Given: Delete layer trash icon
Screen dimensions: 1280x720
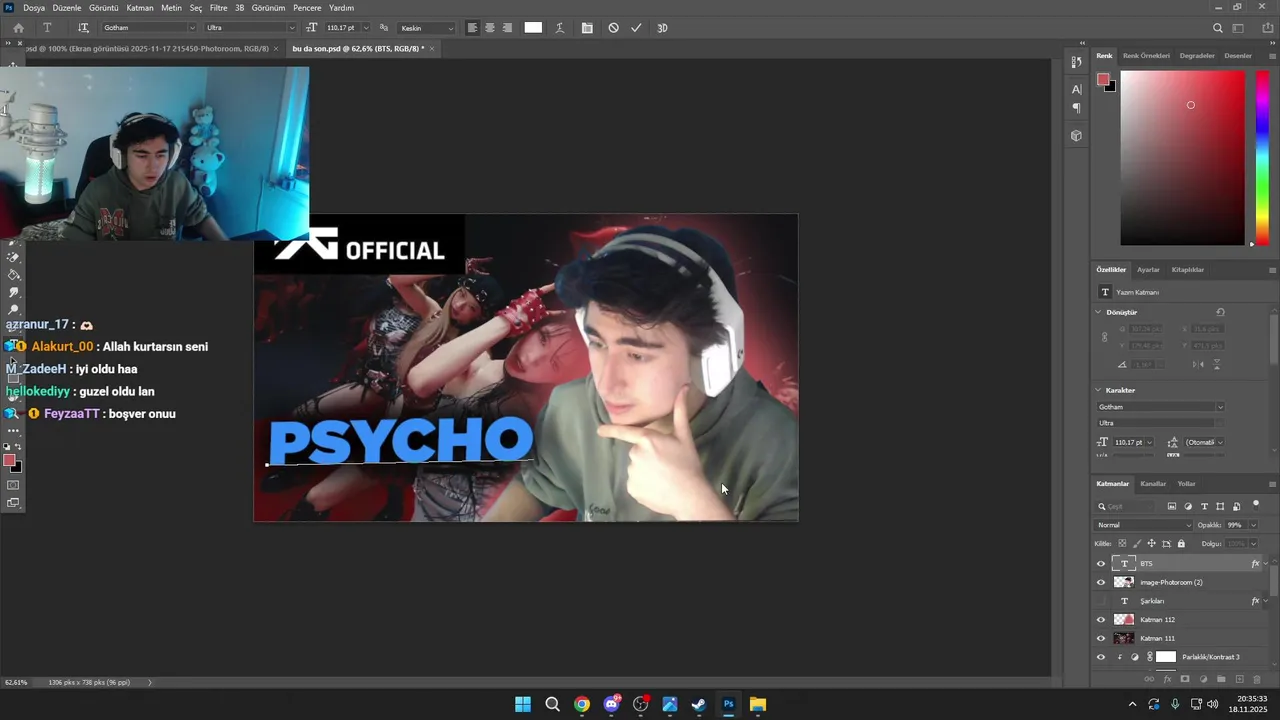Looking at the screenshot, I should point(1257,679).
